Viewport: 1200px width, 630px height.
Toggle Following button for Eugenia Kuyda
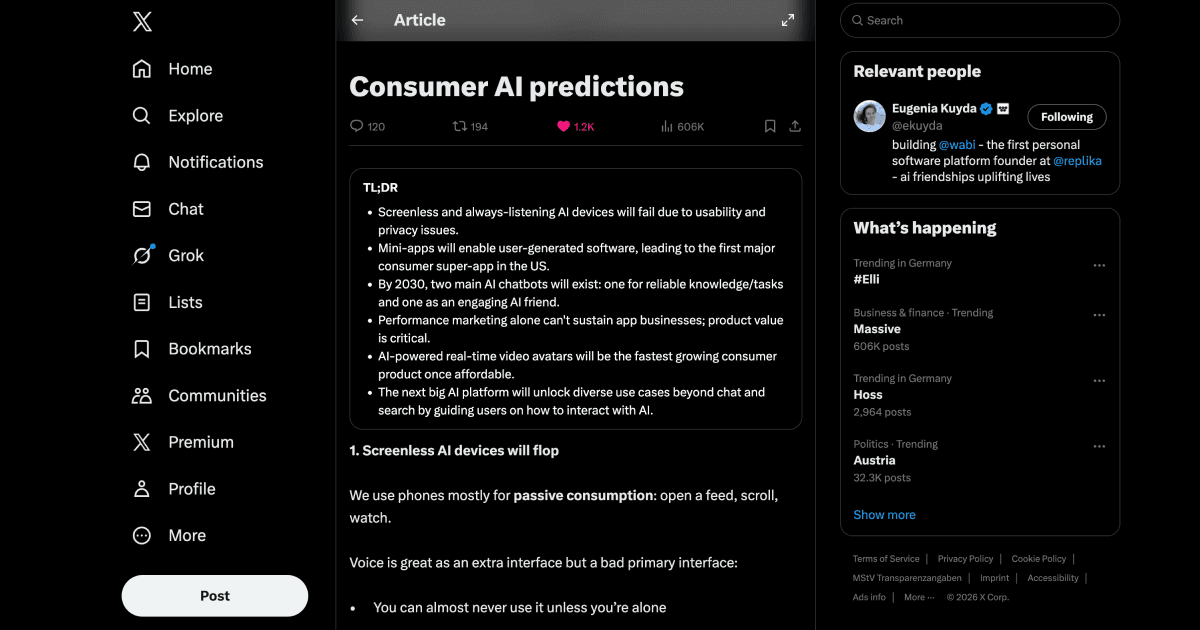[1066, 117]
